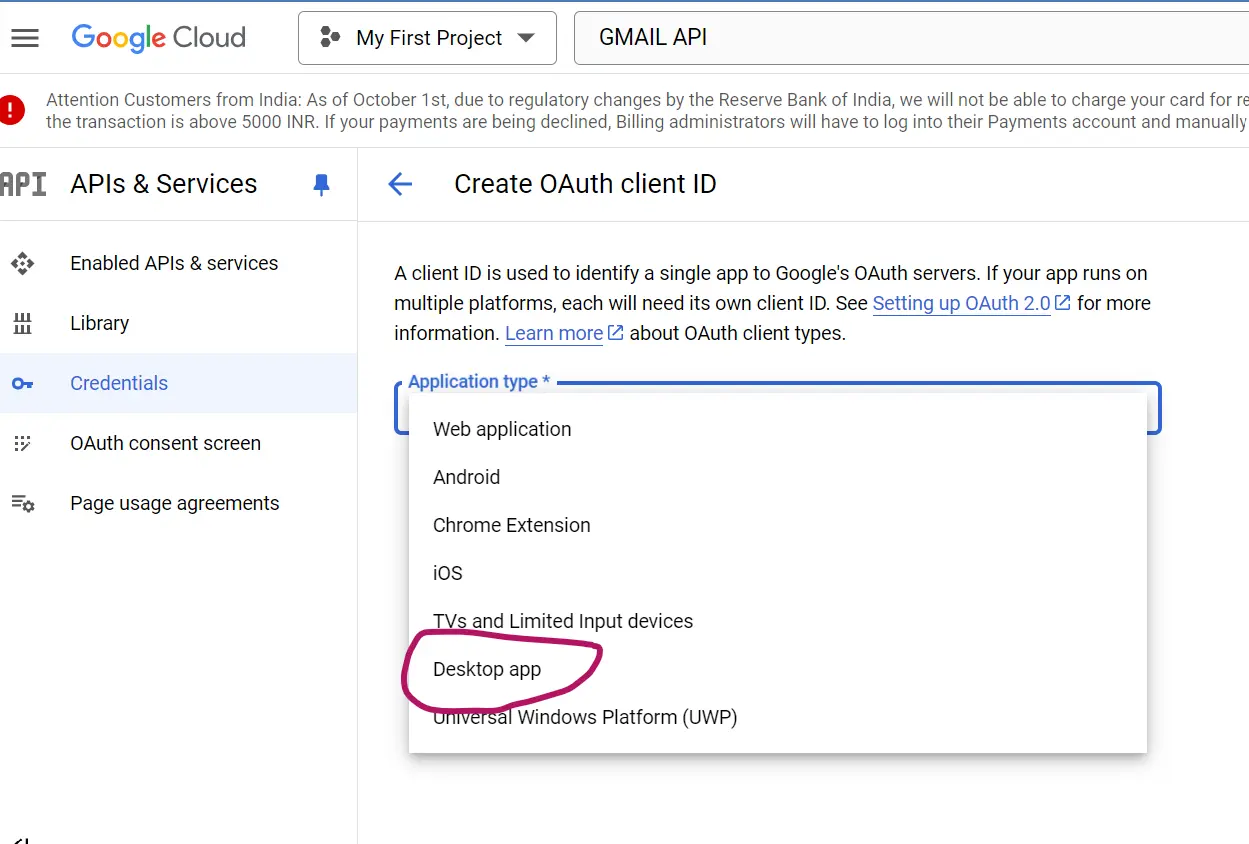Click the Application type dropdown field
The image size is (1249, 844).
coord(778,408)
